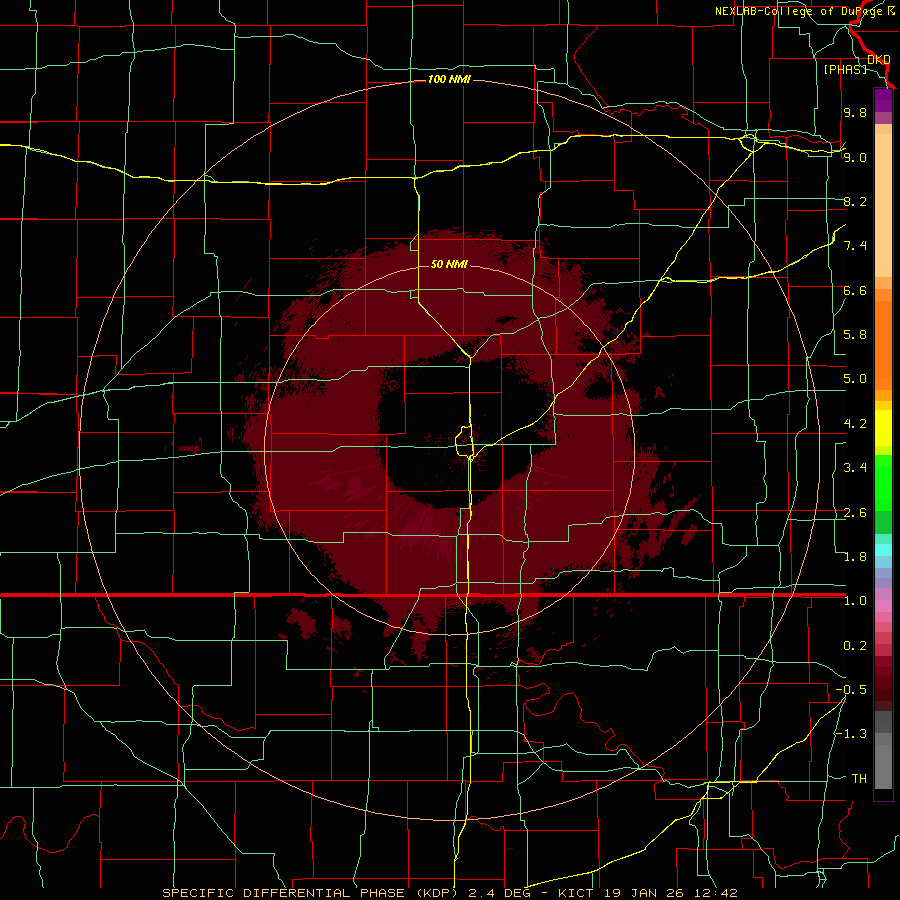Click the "KICT" radar site identifier
The height and width of the screenshot is (900, 900).
576,893
